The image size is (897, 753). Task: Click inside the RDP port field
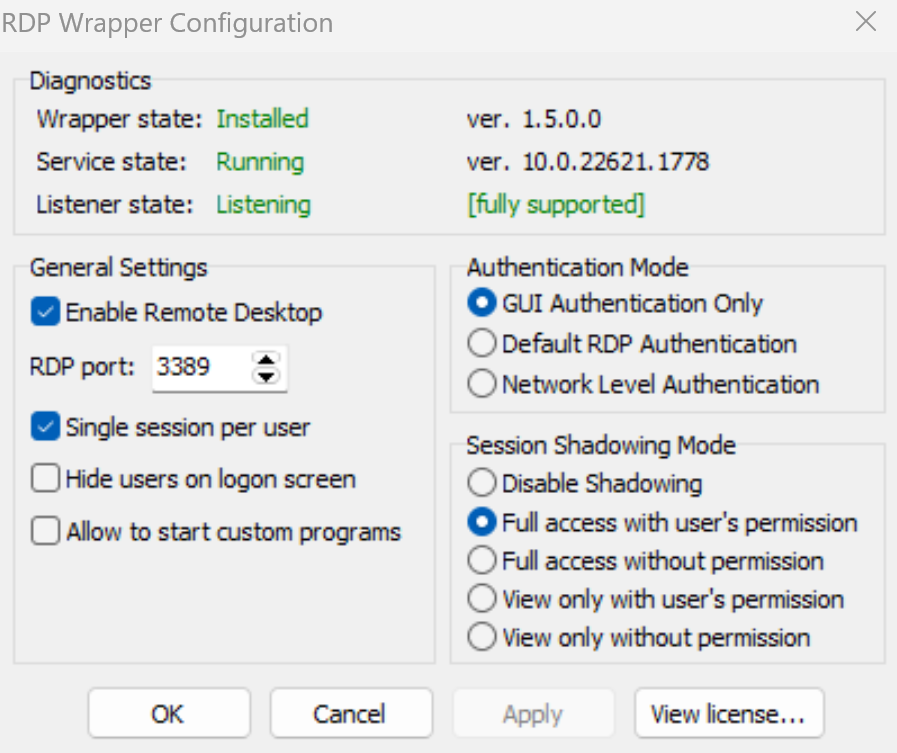(x=197, y=368)
